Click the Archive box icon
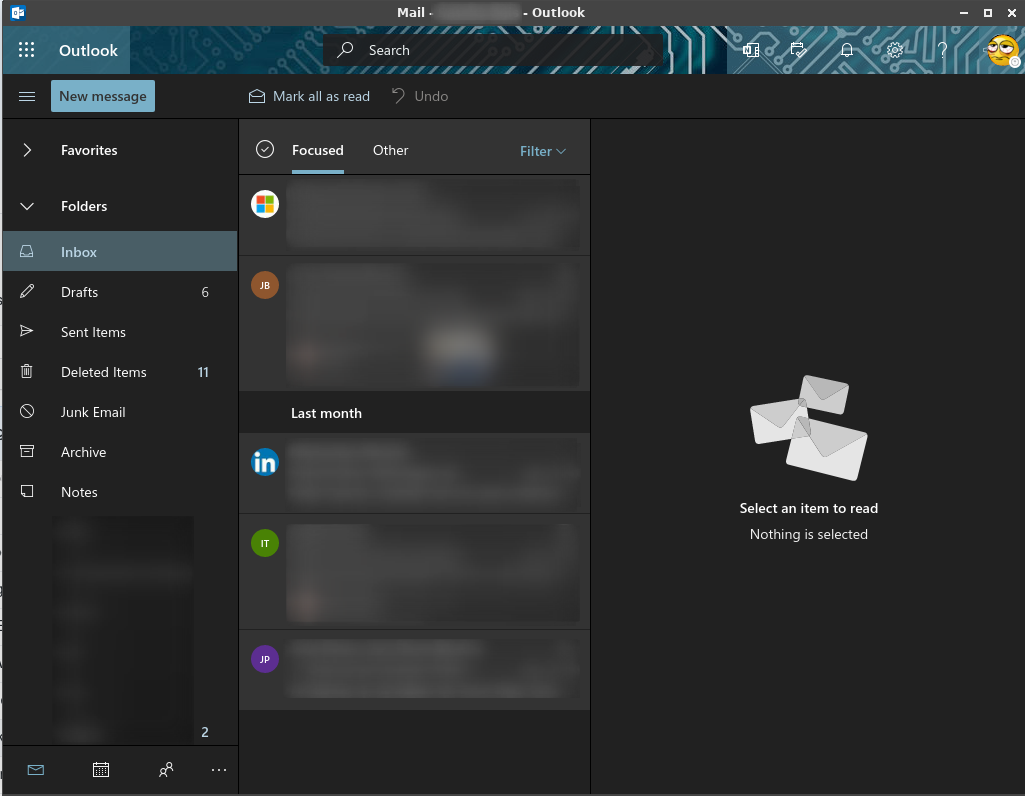This screenshot has width=1025, height=796. click(27, 451)
